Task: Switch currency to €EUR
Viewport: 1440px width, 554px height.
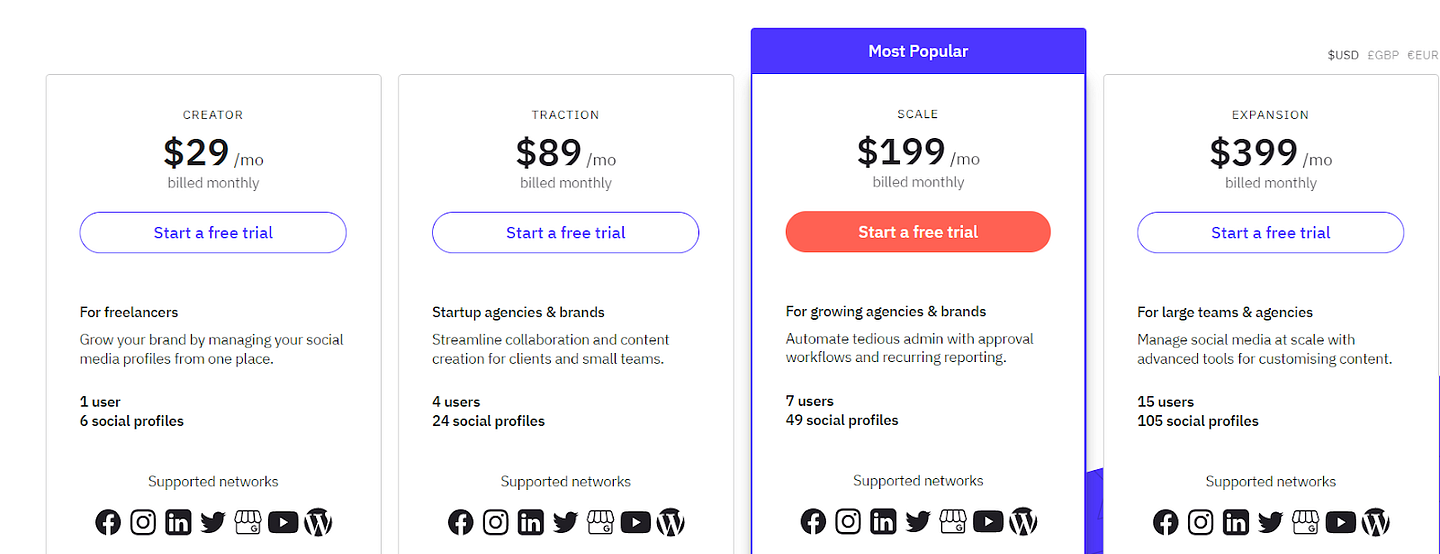Action: pos(1422,55)
